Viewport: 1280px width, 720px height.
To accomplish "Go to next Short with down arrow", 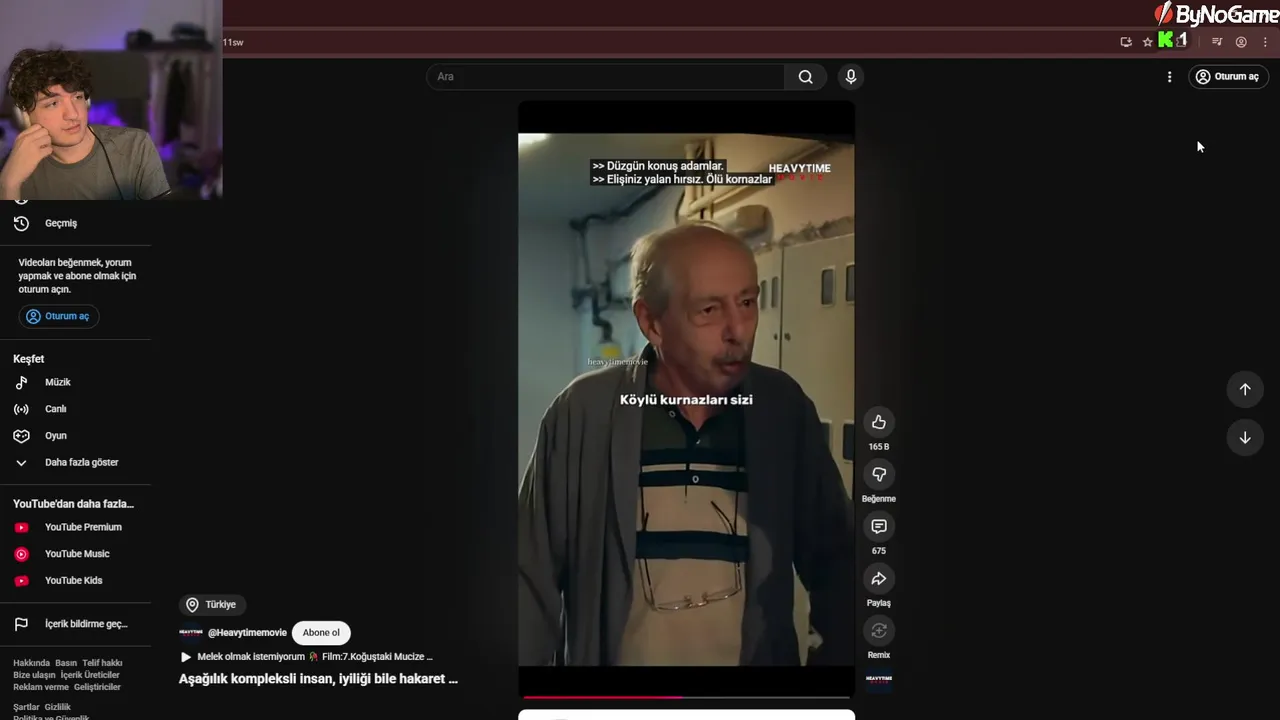I will coord(1245,437).
